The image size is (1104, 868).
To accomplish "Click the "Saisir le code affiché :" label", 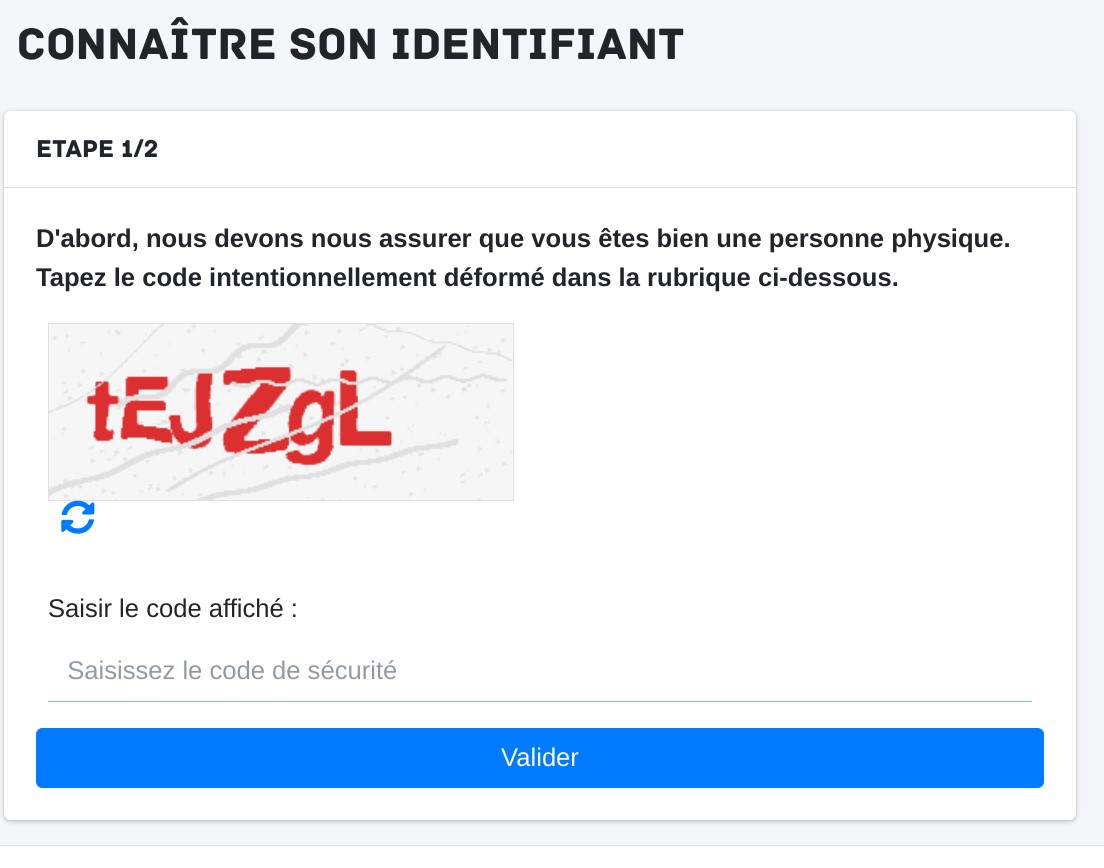I will [173, 608].
